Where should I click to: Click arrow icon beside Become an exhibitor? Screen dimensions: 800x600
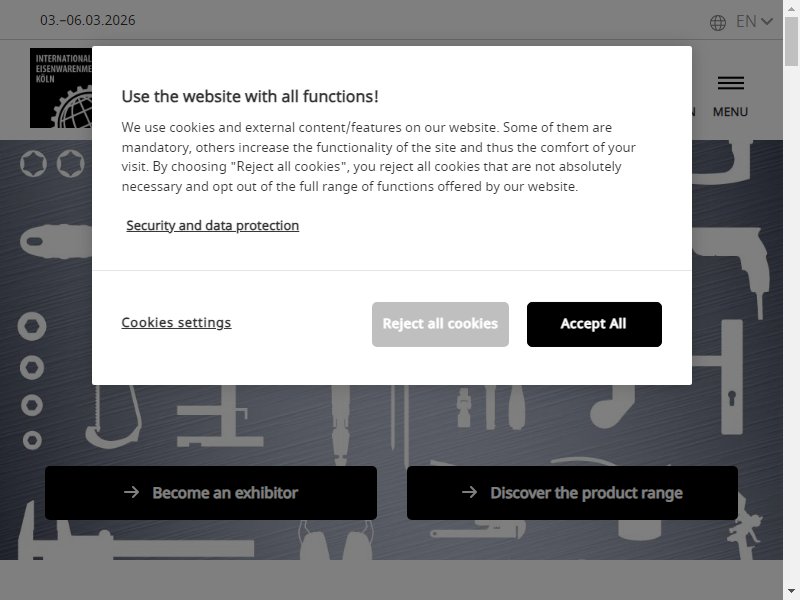coord(131,492)
